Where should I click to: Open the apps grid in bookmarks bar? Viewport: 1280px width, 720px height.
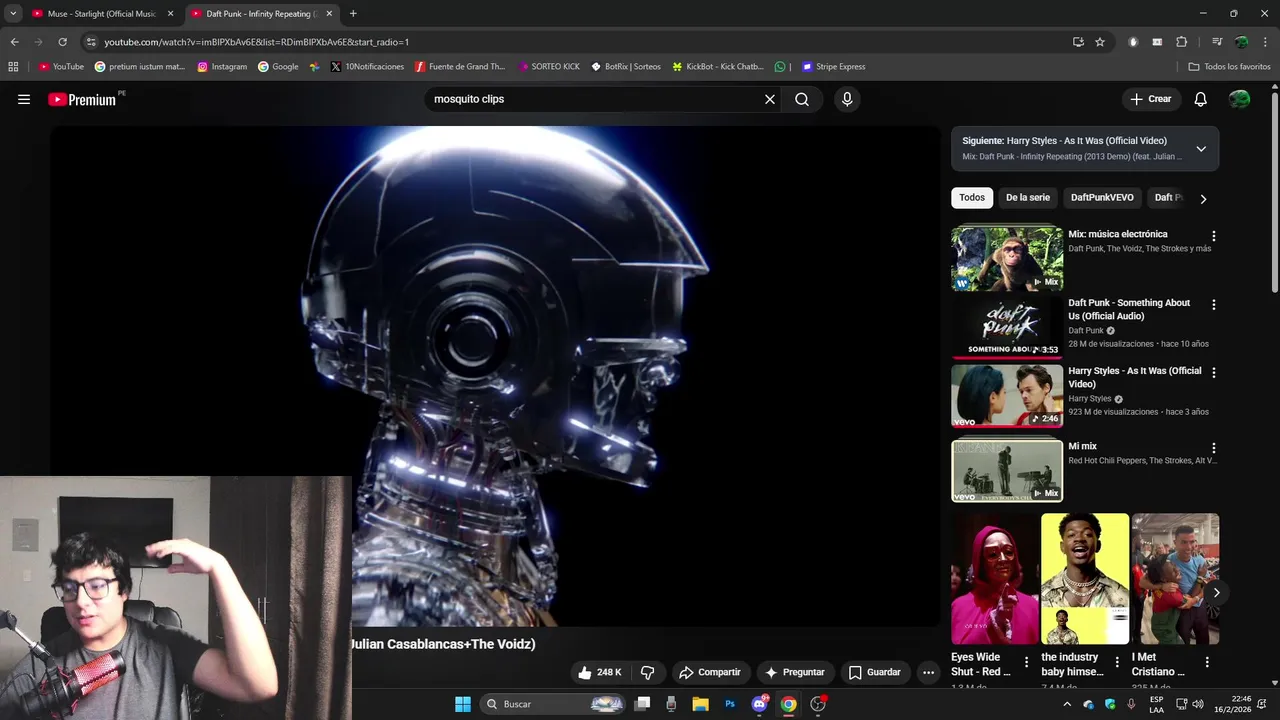click(13, 67)
